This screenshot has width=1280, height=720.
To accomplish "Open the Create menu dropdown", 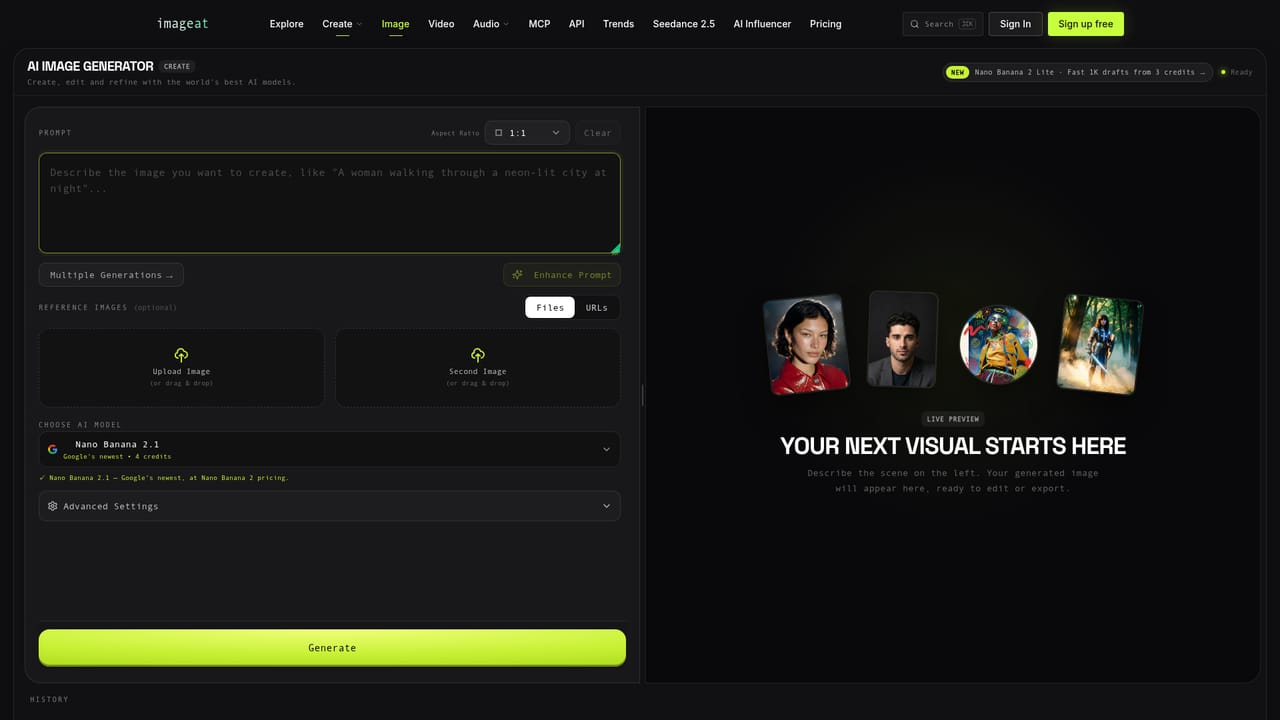I will click(342, 24).
